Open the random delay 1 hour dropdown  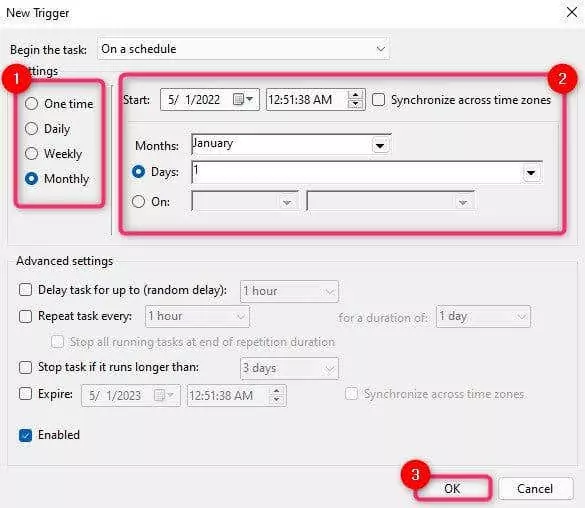pyautogui.click(x=289, y=291)
